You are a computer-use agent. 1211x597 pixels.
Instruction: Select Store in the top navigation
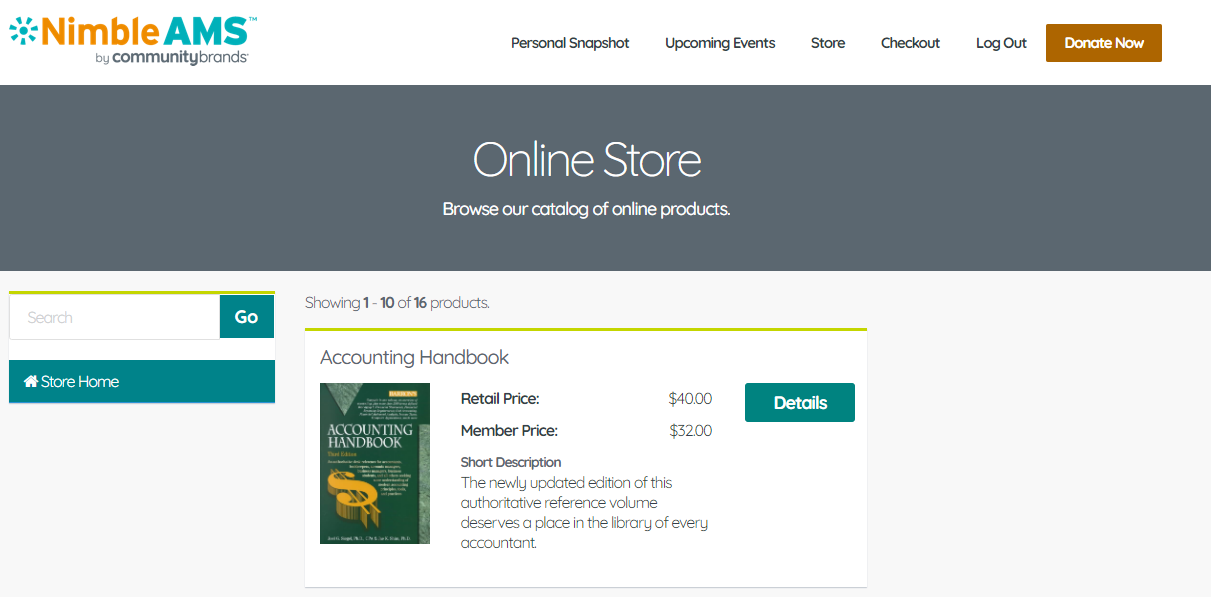[828, 43]
